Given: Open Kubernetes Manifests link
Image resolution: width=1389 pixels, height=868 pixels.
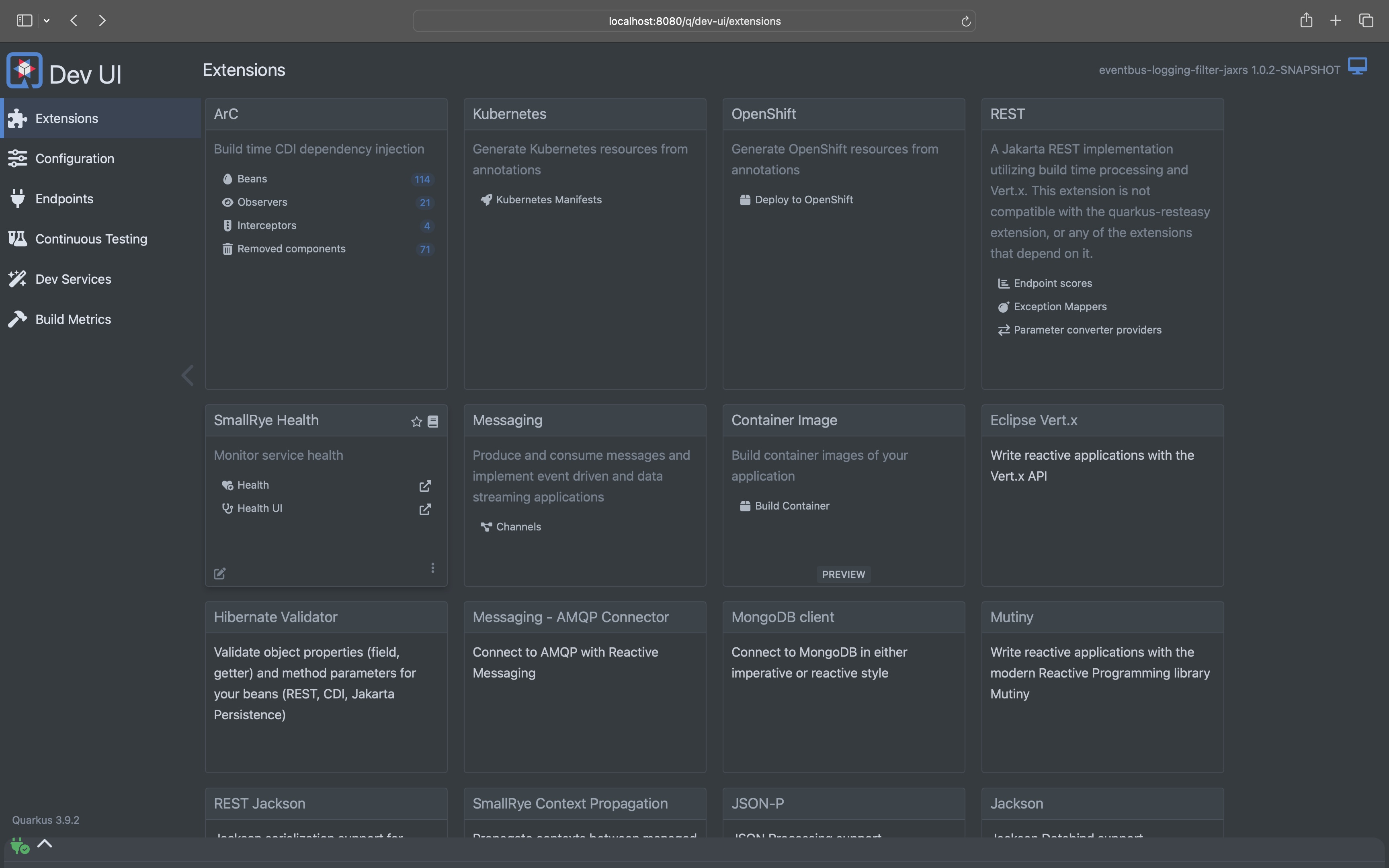Looking at the screenshot, I should (548, 200).
